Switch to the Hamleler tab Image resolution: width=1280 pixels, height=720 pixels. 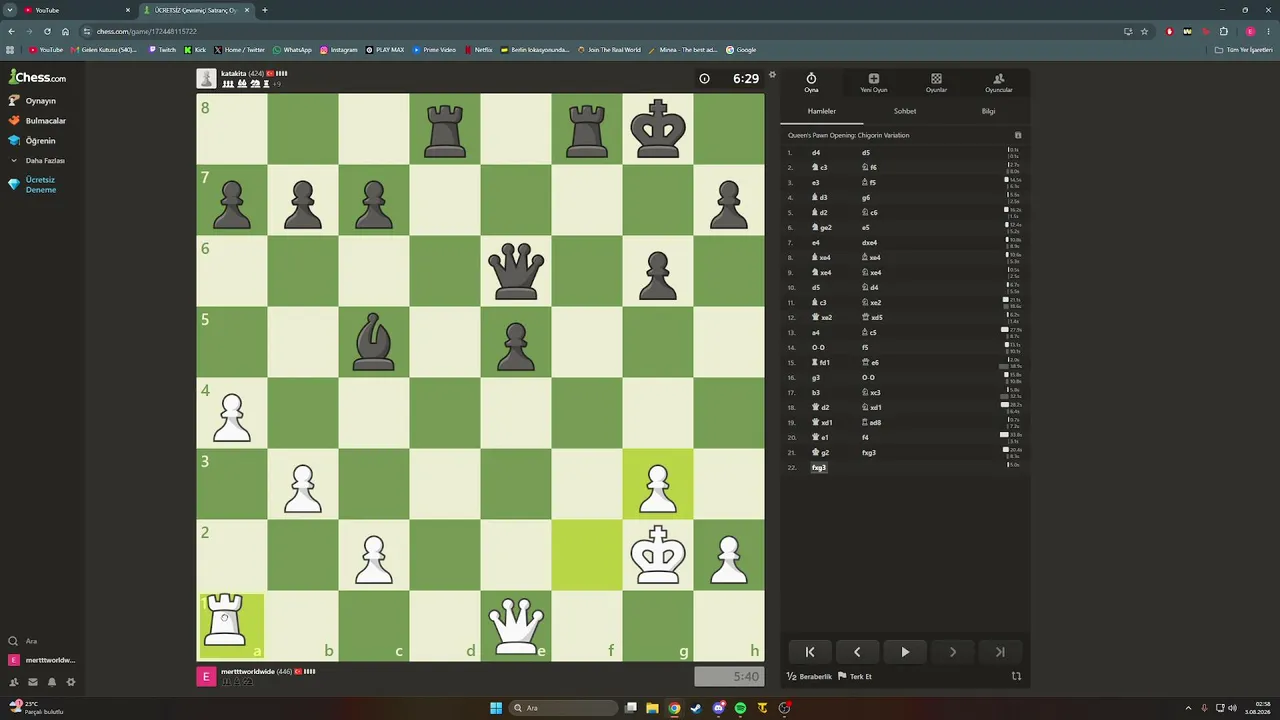[x=821, y=111]
